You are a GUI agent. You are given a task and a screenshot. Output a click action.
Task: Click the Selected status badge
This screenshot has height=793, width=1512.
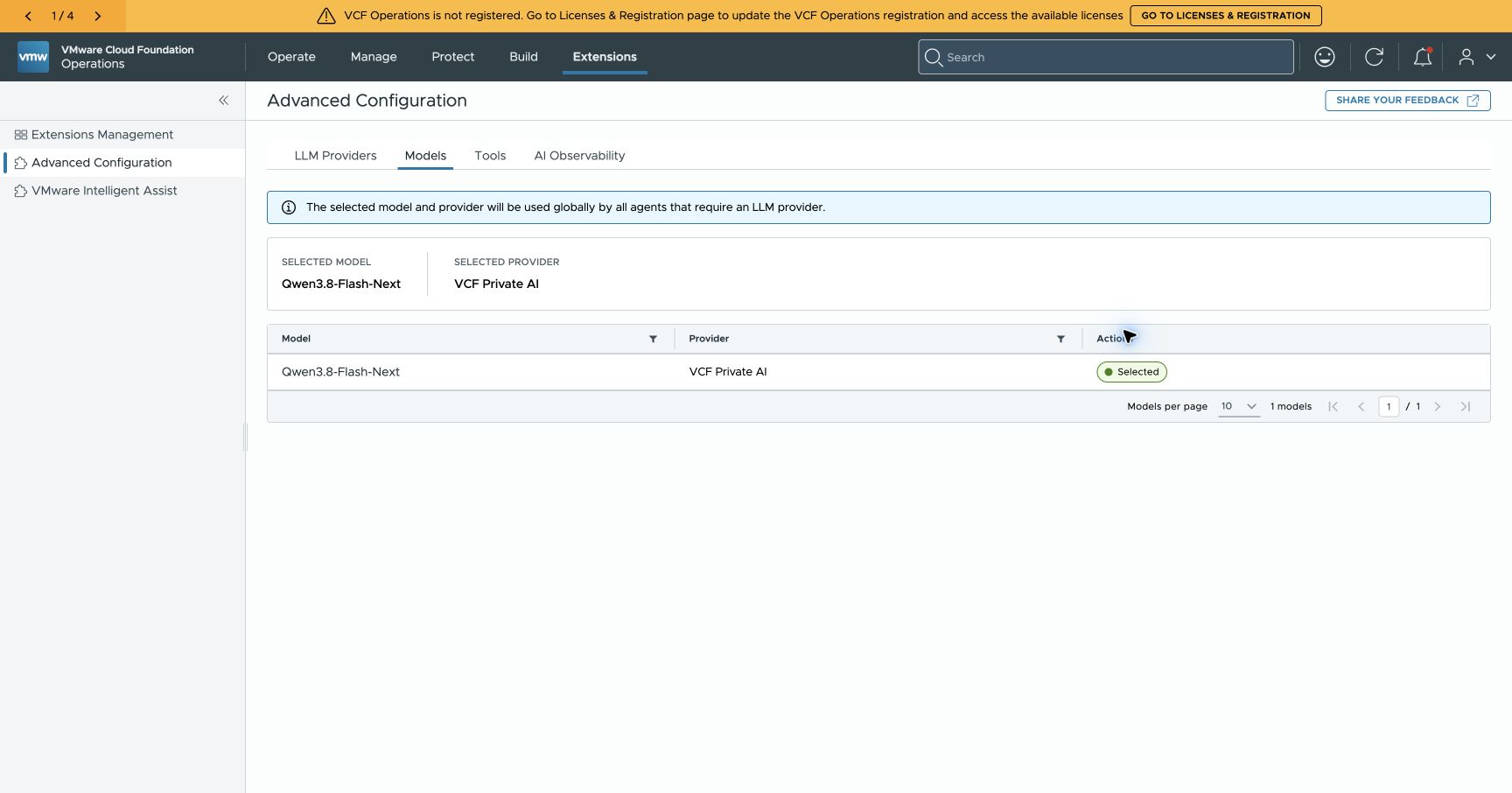click(x=1131, y=372)
